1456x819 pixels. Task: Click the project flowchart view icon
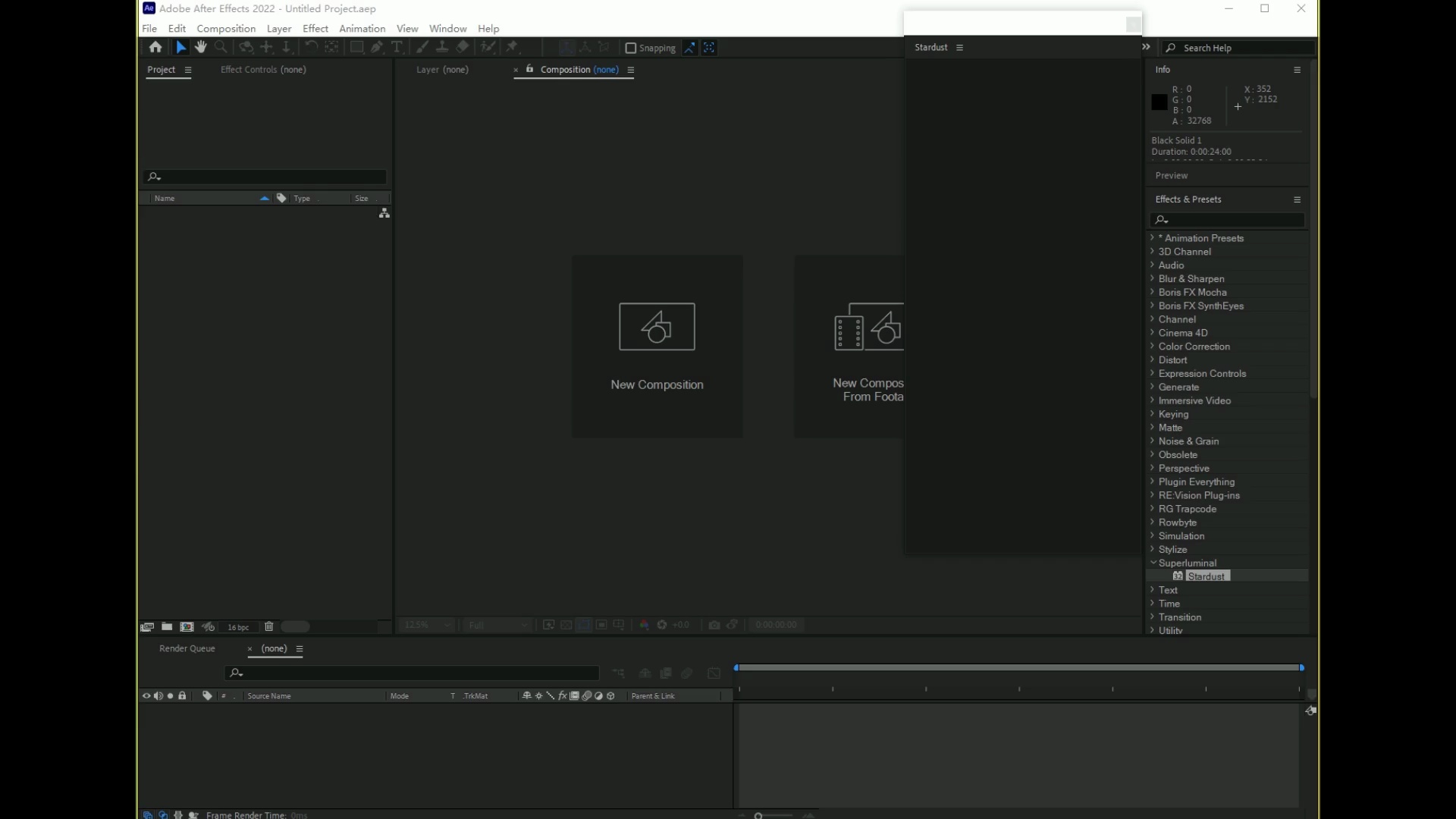(384, 214)
